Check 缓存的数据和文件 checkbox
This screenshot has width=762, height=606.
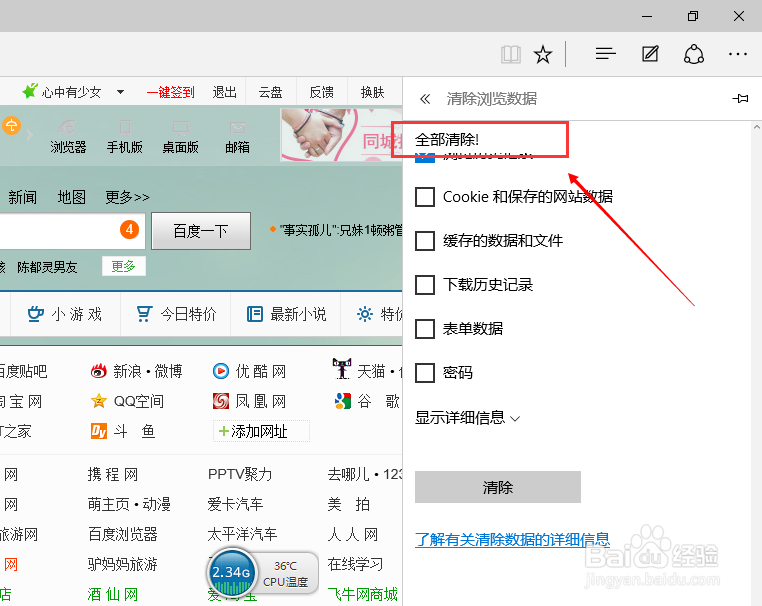pyautogui.click(x=425, y=241)
